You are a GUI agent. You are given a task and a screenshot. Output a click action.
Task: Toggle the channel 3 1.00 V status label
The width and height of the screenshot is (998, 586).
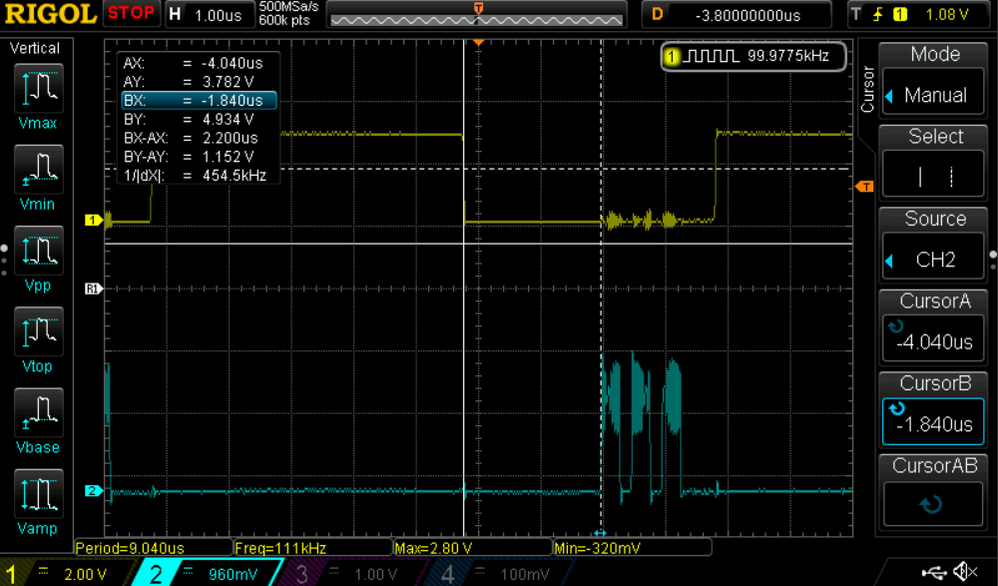click(353, 573)
